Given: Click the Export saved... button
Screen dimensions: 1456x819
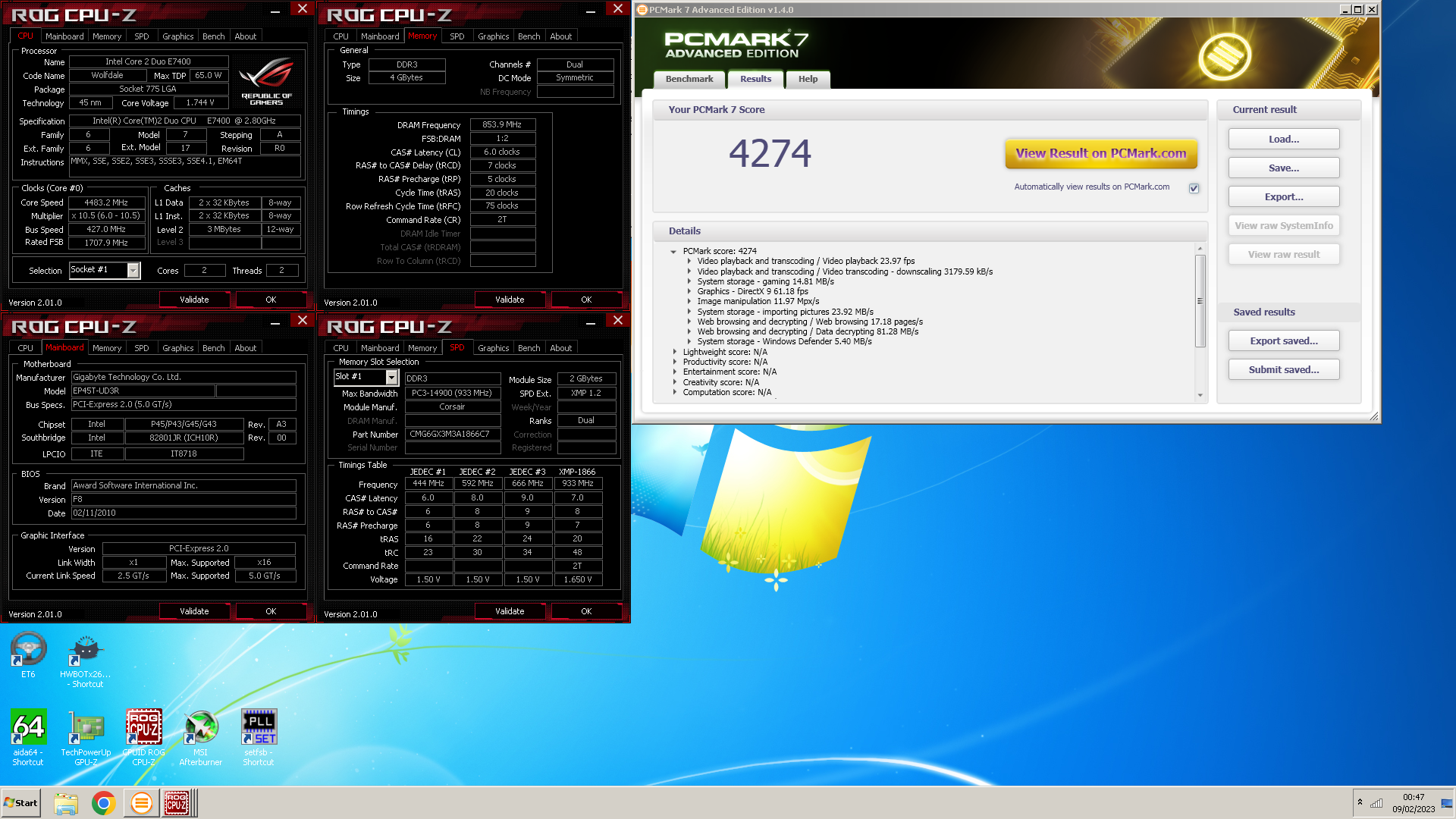Looking at the screenshot, I should pos(1284,340).
